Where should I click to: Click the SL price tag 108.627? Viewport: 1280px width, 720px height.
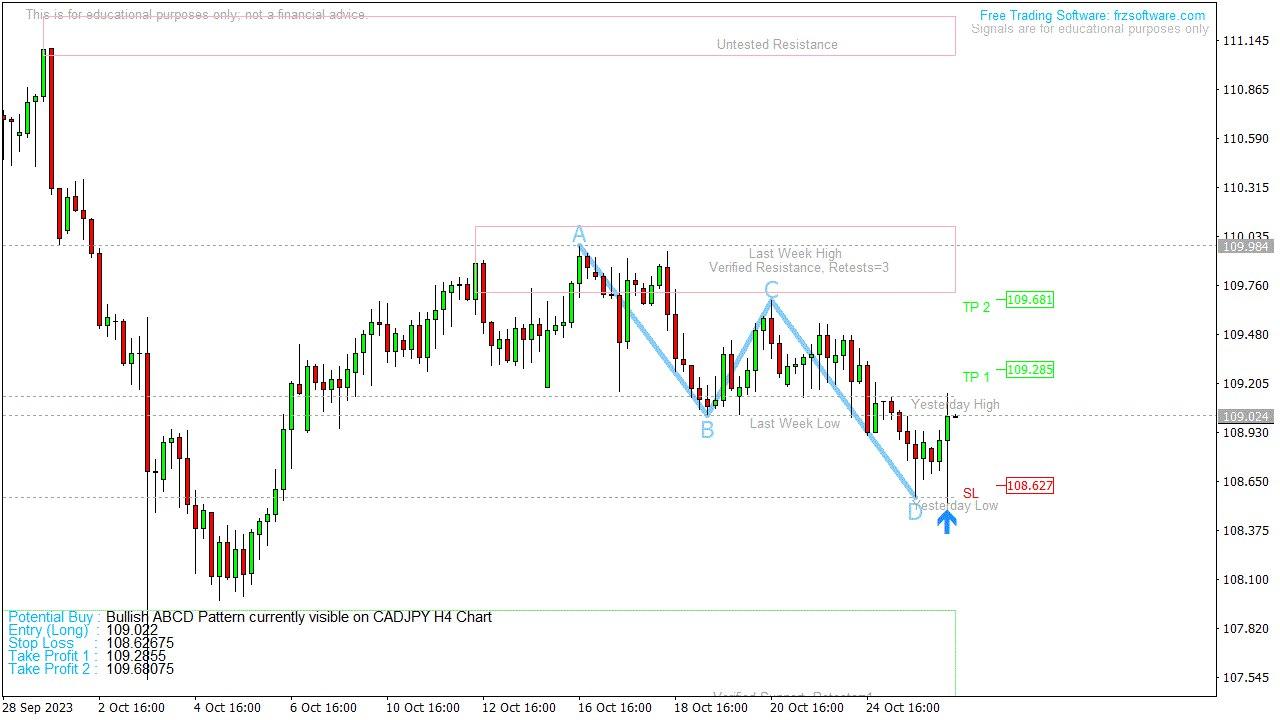tap(1030, 486)
